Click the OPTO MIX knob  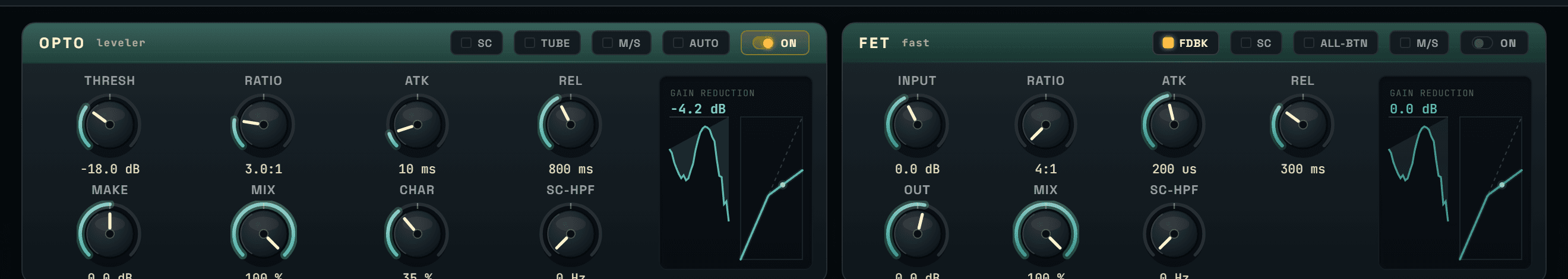(x=264, y=234)
